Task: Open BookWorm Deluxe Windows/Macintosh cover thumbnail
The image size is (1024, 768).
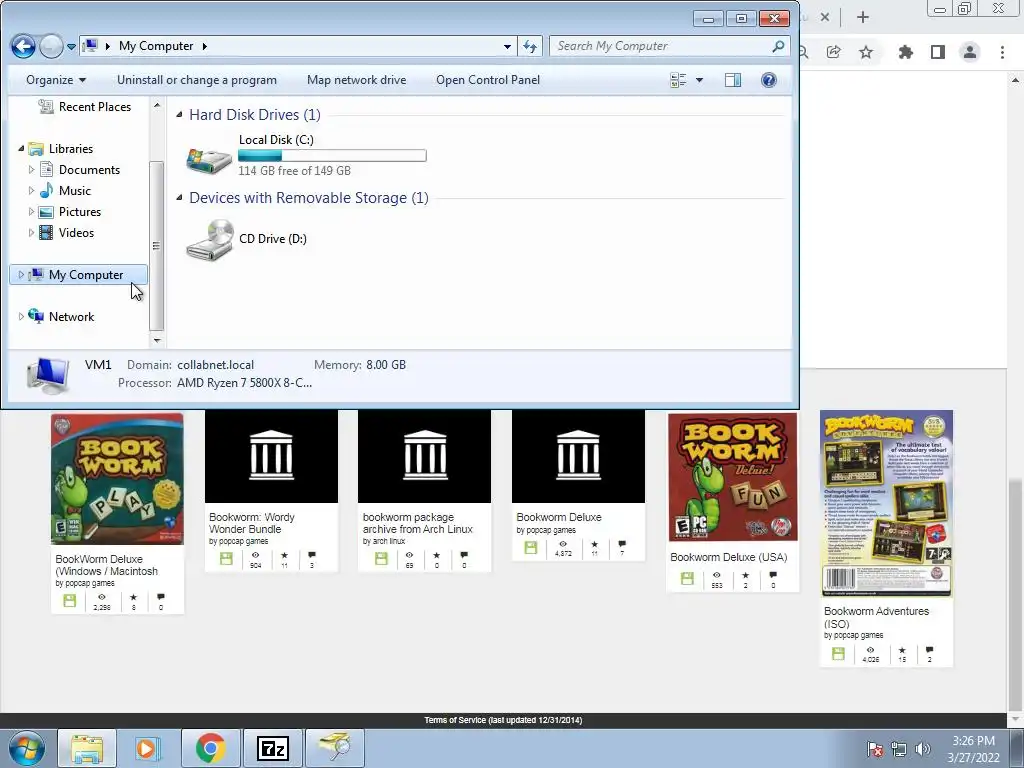Action: 118,478
